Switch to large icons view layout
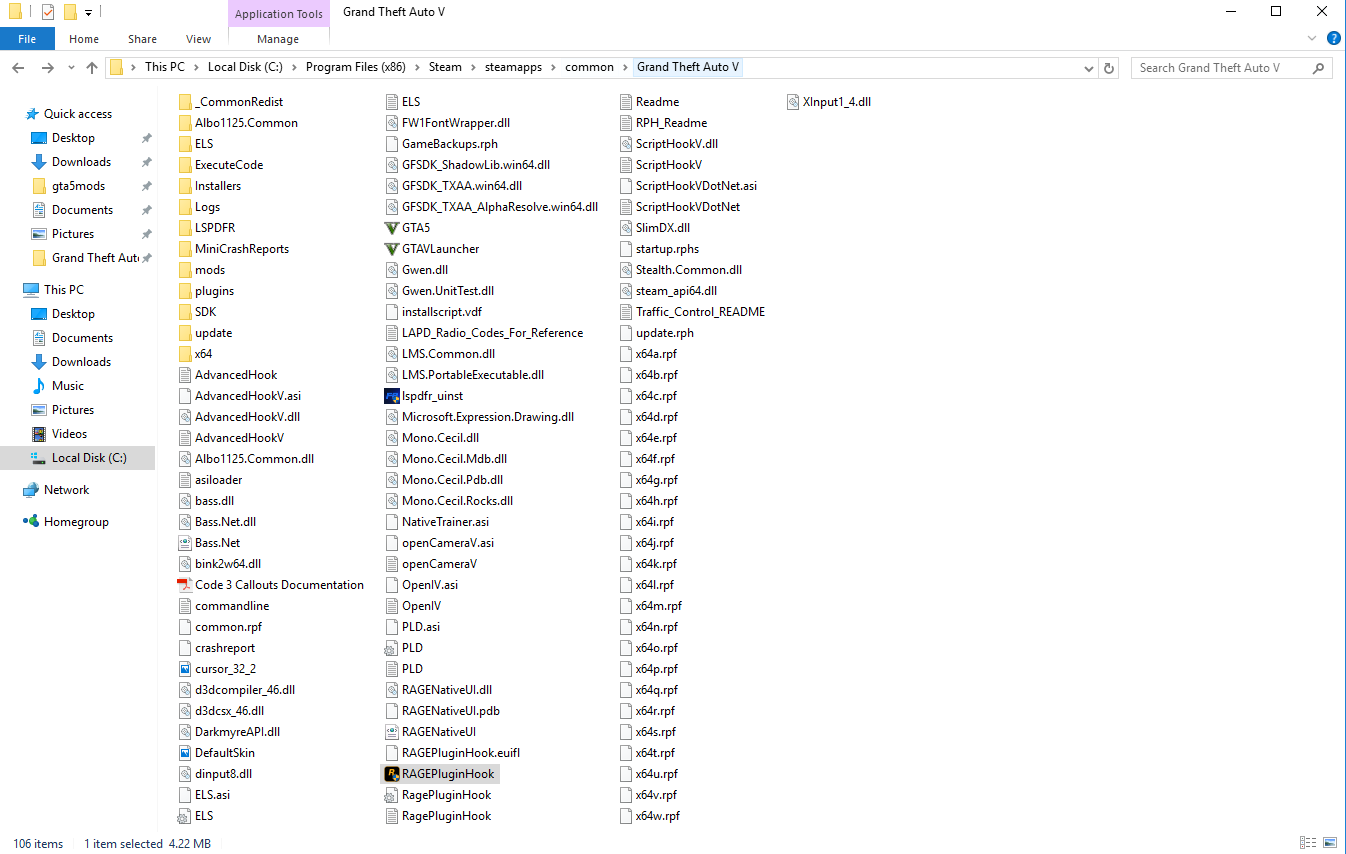The image size is (1346, 854). coord(1332,843)
